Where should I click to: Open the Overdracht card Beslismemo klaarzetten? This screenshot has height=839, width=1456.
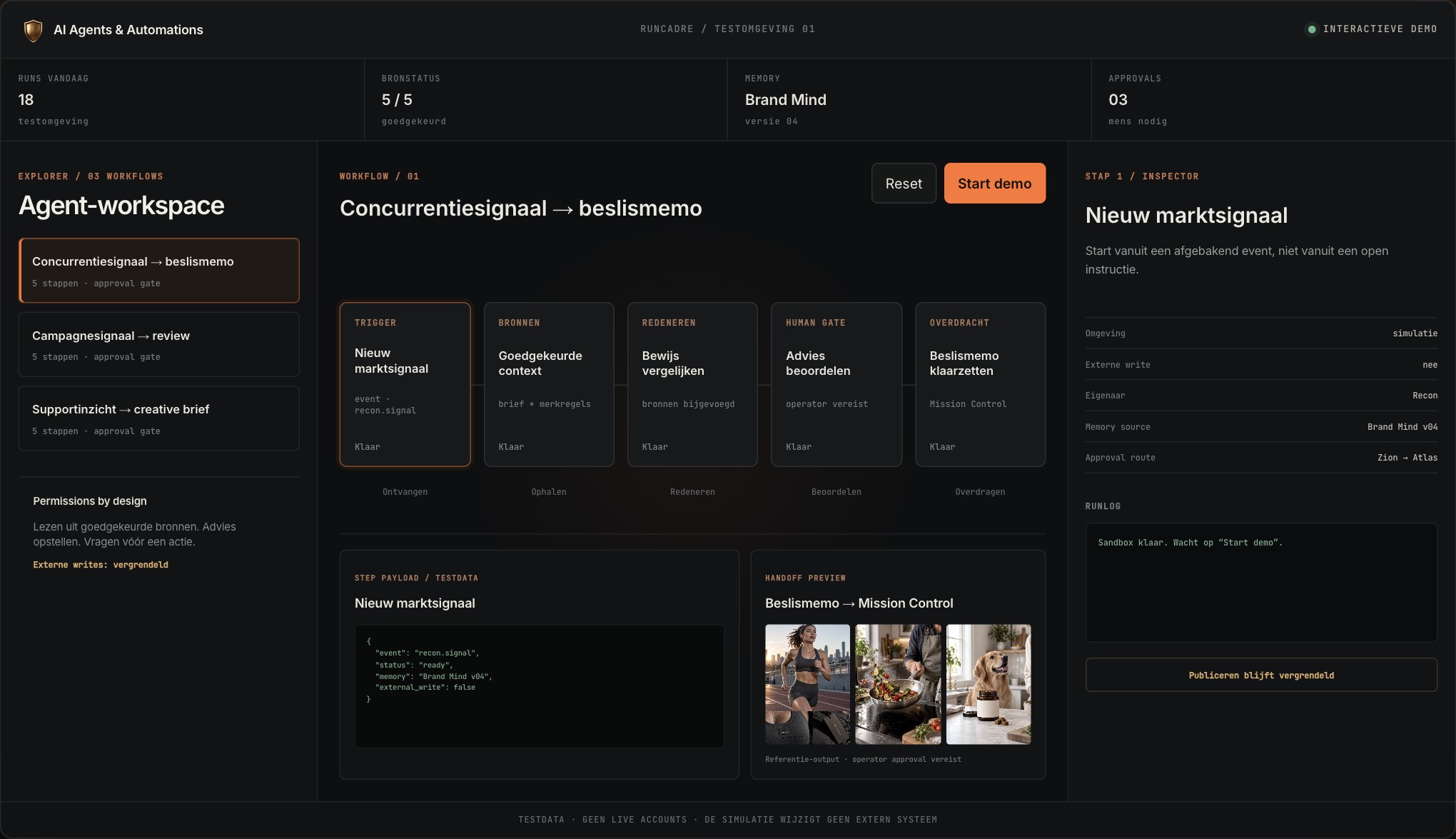click(x=980, y=385)
